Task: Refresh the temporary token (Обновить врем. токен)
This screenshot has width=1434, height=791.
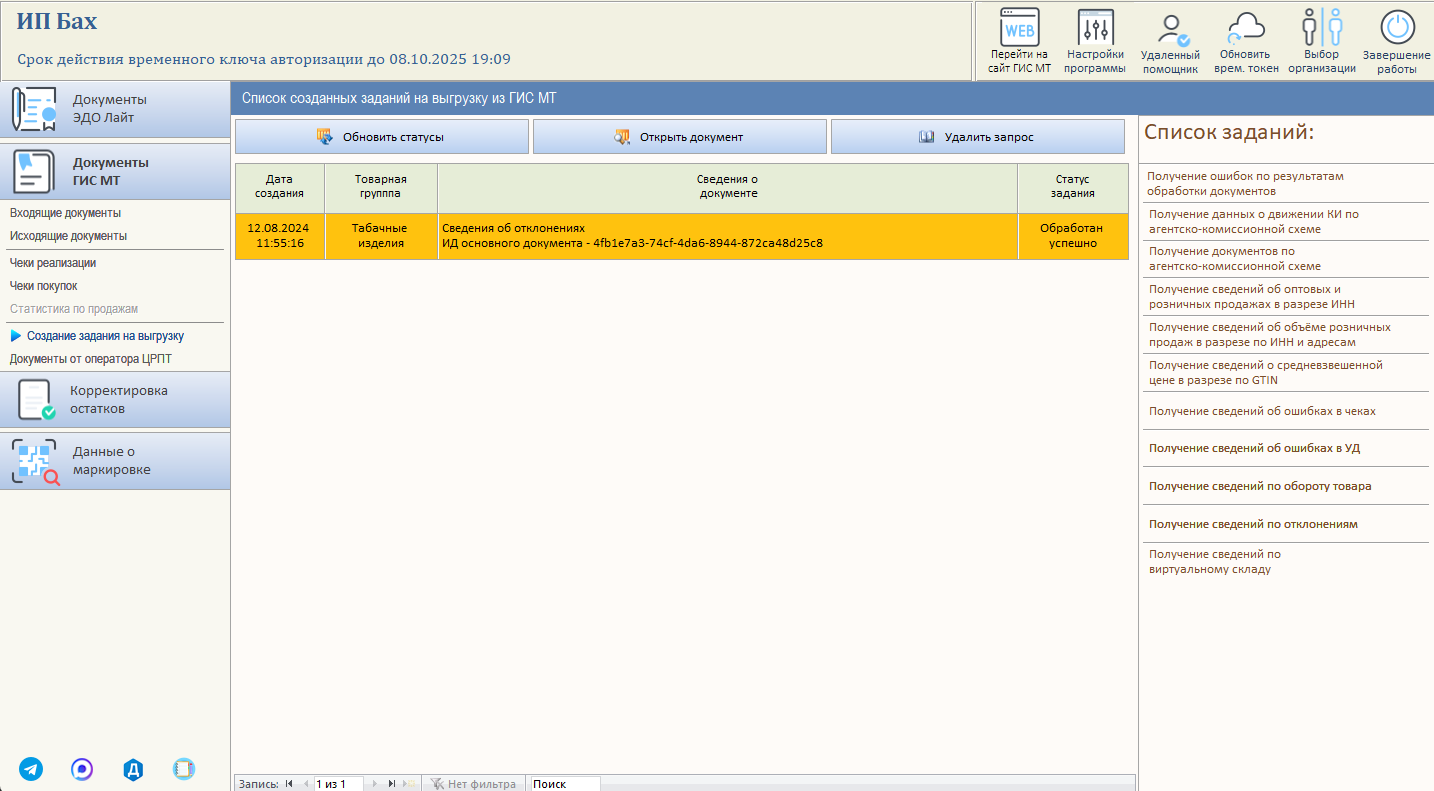Action: 1245,41
